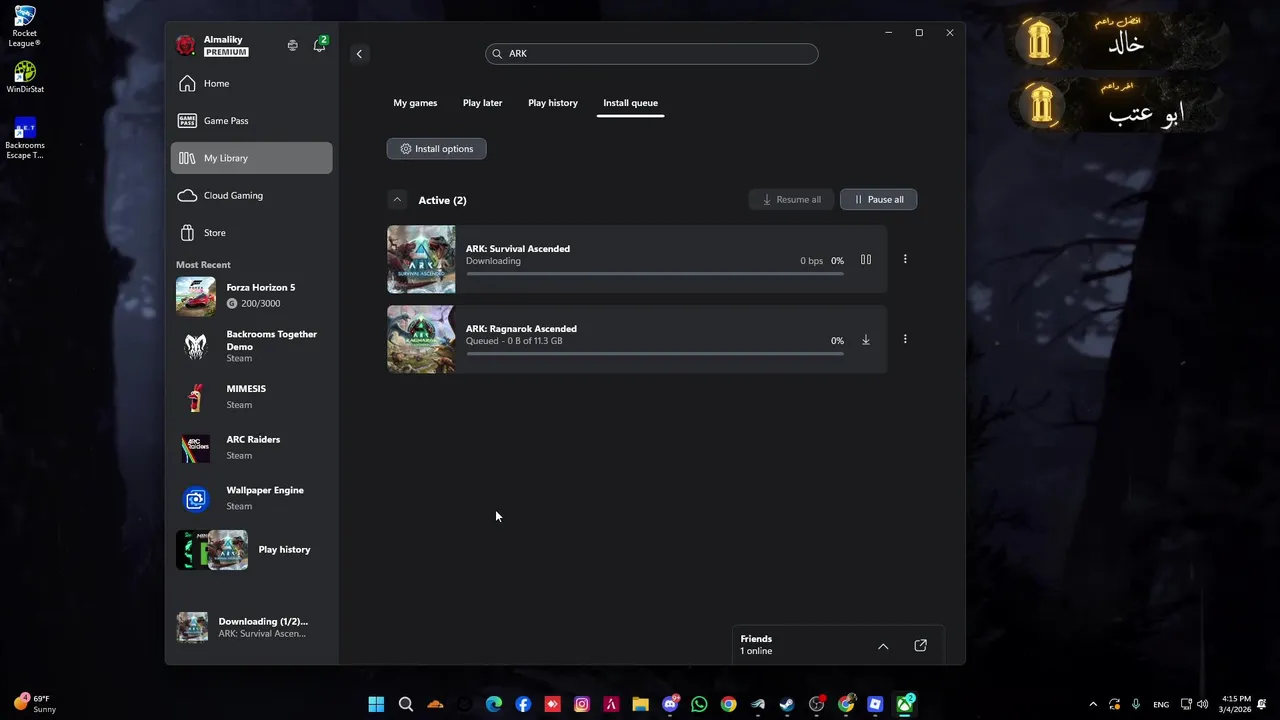
Task: Pop out the Friends panel window
Action: pyautogui.click(x=921, y=646)
